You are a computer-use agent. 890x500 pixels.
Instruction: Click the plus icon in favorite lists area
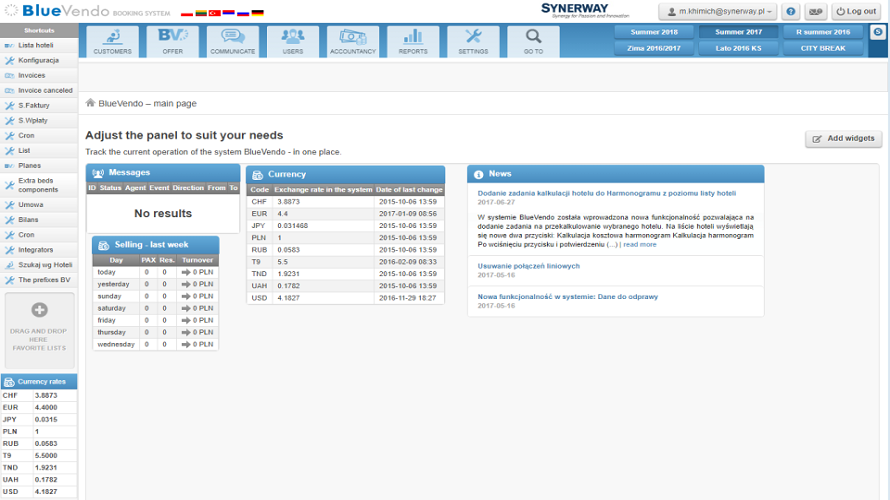[x=39, y=310]
